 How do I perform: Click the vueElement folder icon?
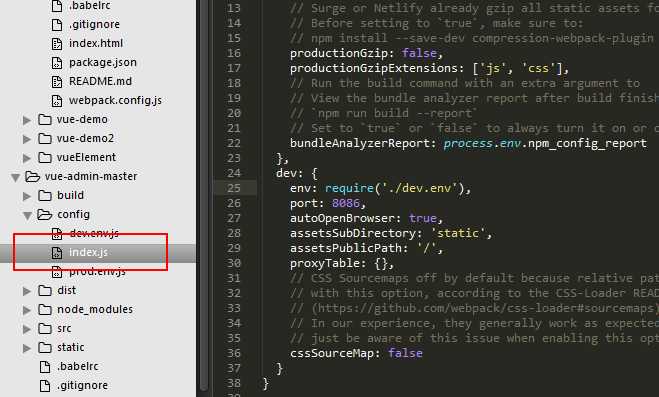tap(45, 158)
